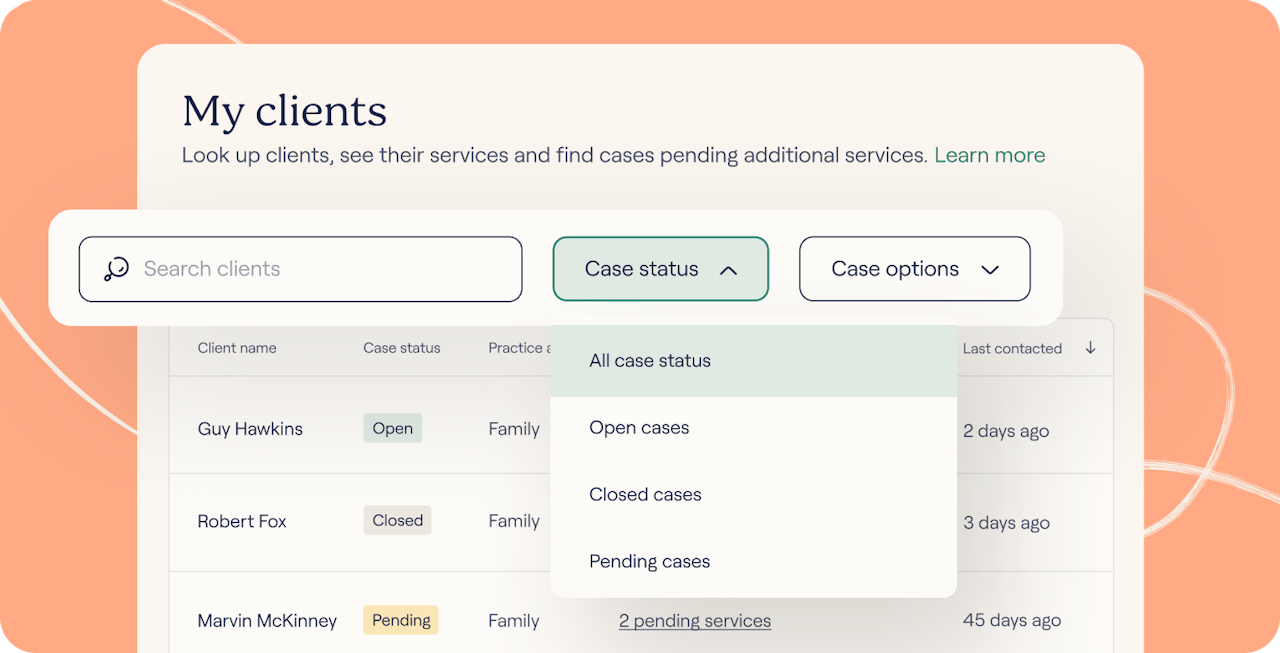The width and height of the screenshot is (1280, 653).
Task: Open Guy Hawkins client row
Action: pos(250,429)
